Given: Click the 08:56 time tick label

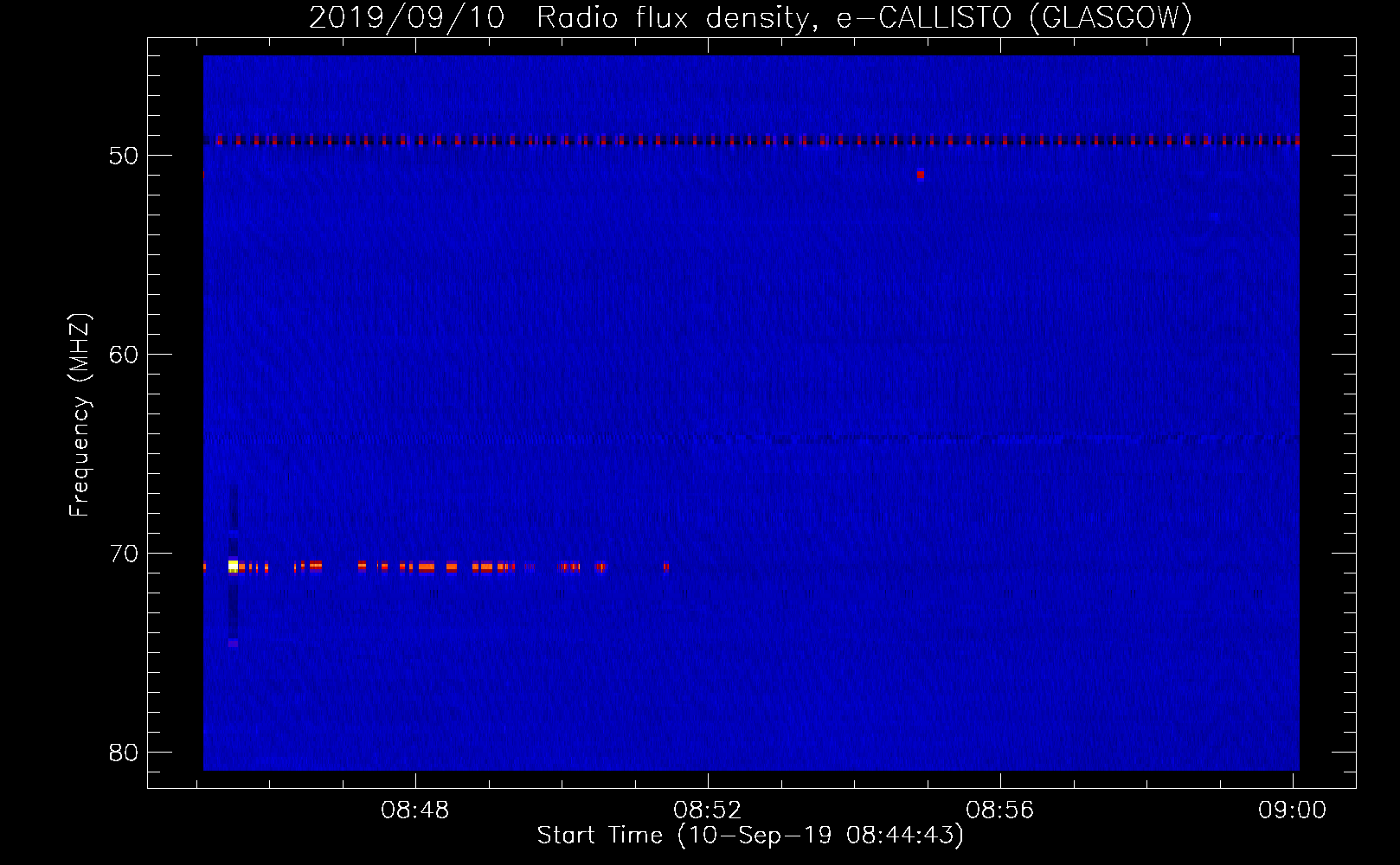Looking at the screenshot, I should (1000, 811).
